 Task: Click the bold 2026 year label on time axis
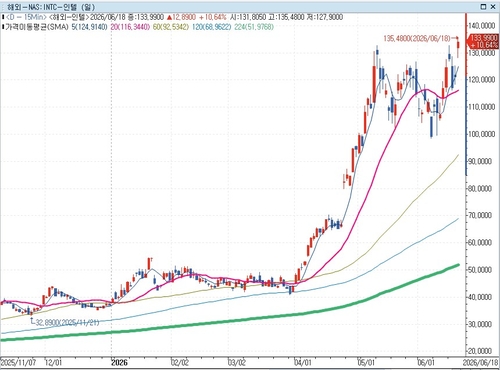pos(119,363)
